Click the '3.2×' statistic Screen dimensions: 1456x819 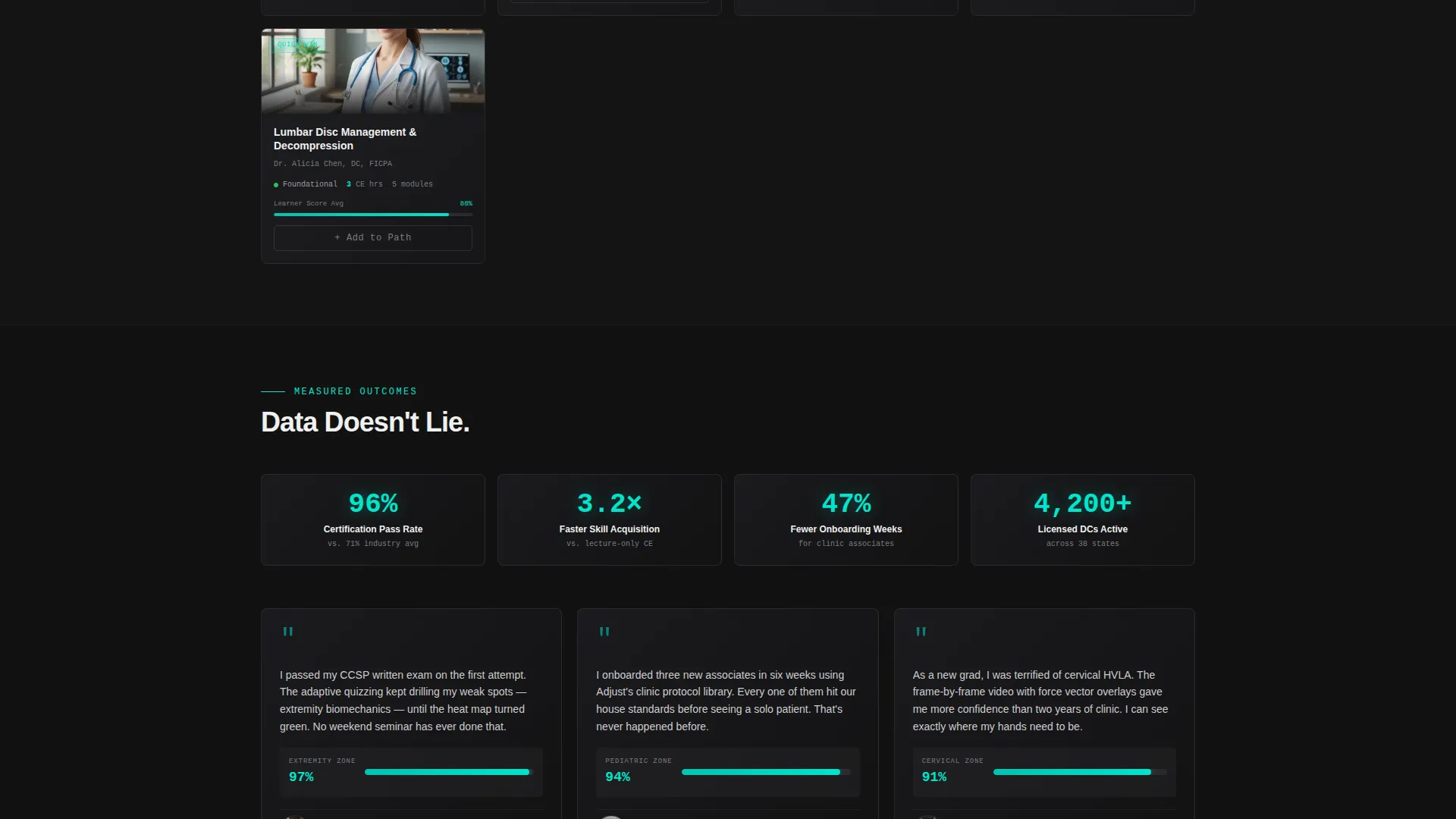click(610, 503)
